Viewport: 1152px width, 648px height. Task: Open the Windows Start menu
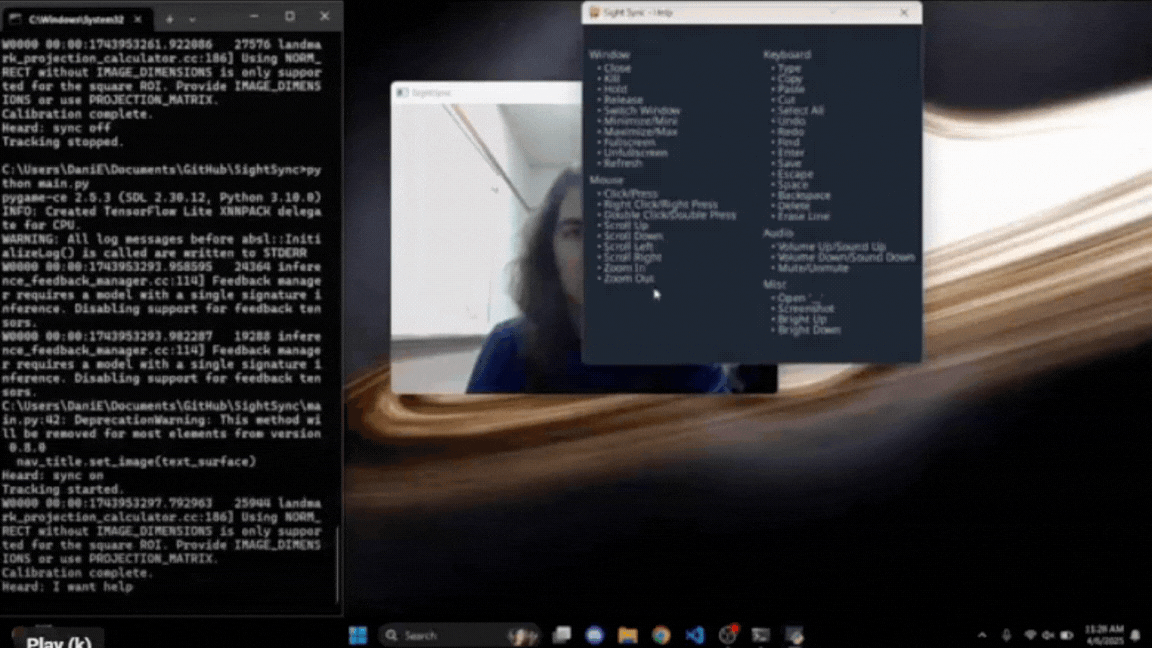click(x=357, y=635)
